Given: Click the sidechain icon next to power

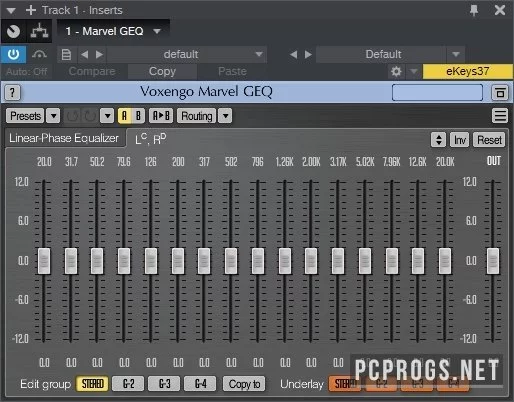Looking at the screenshot, I should coord(39,54).
